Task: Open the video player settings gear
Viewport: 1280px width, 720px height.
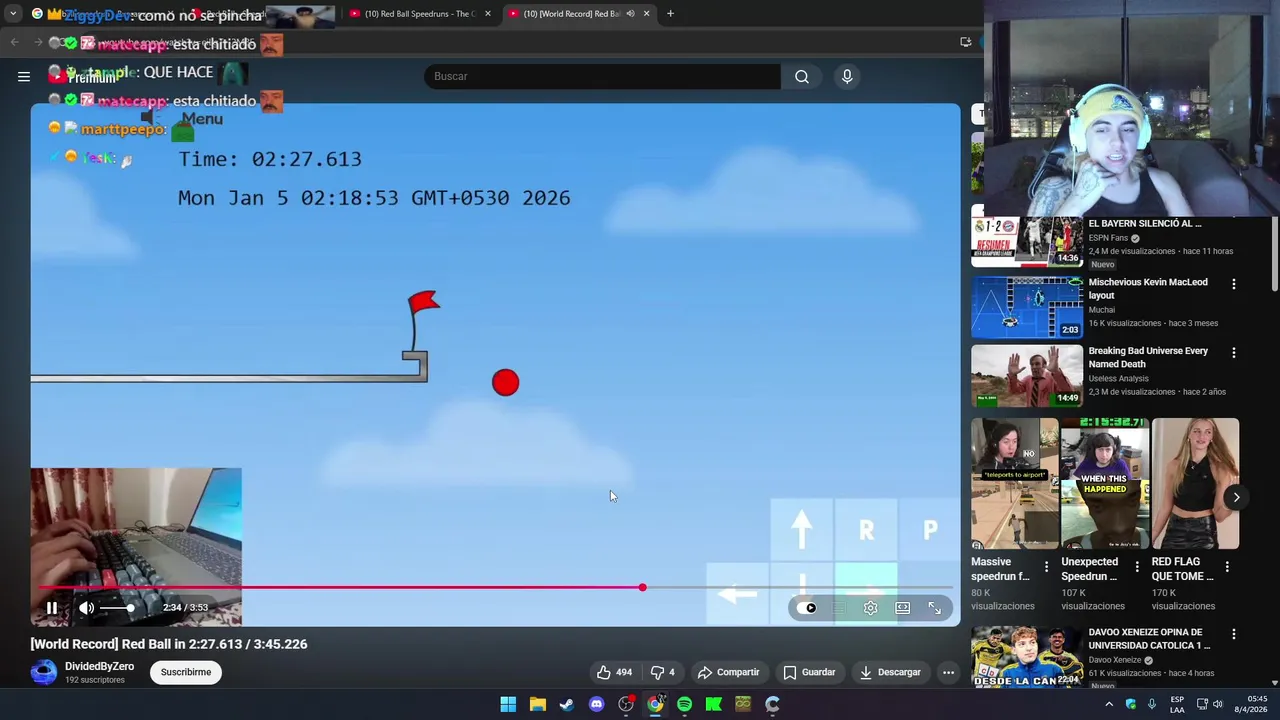Action: [871, 607]
